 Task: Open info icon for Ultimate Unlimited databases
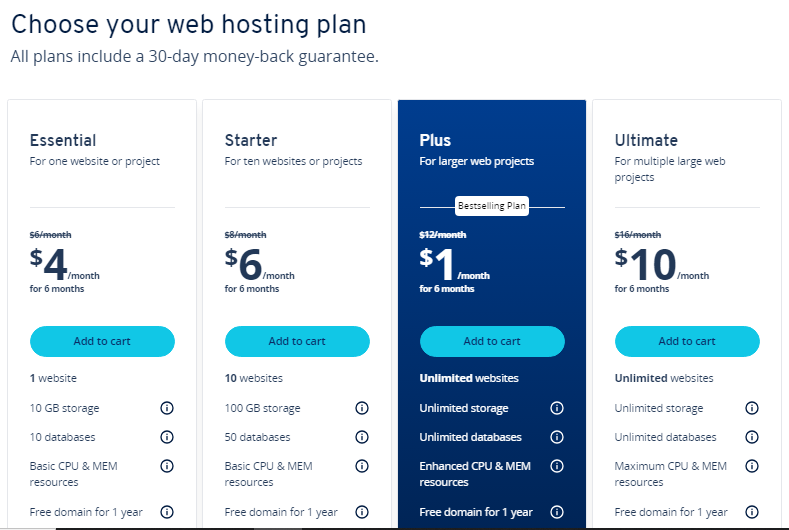point(752,437)
